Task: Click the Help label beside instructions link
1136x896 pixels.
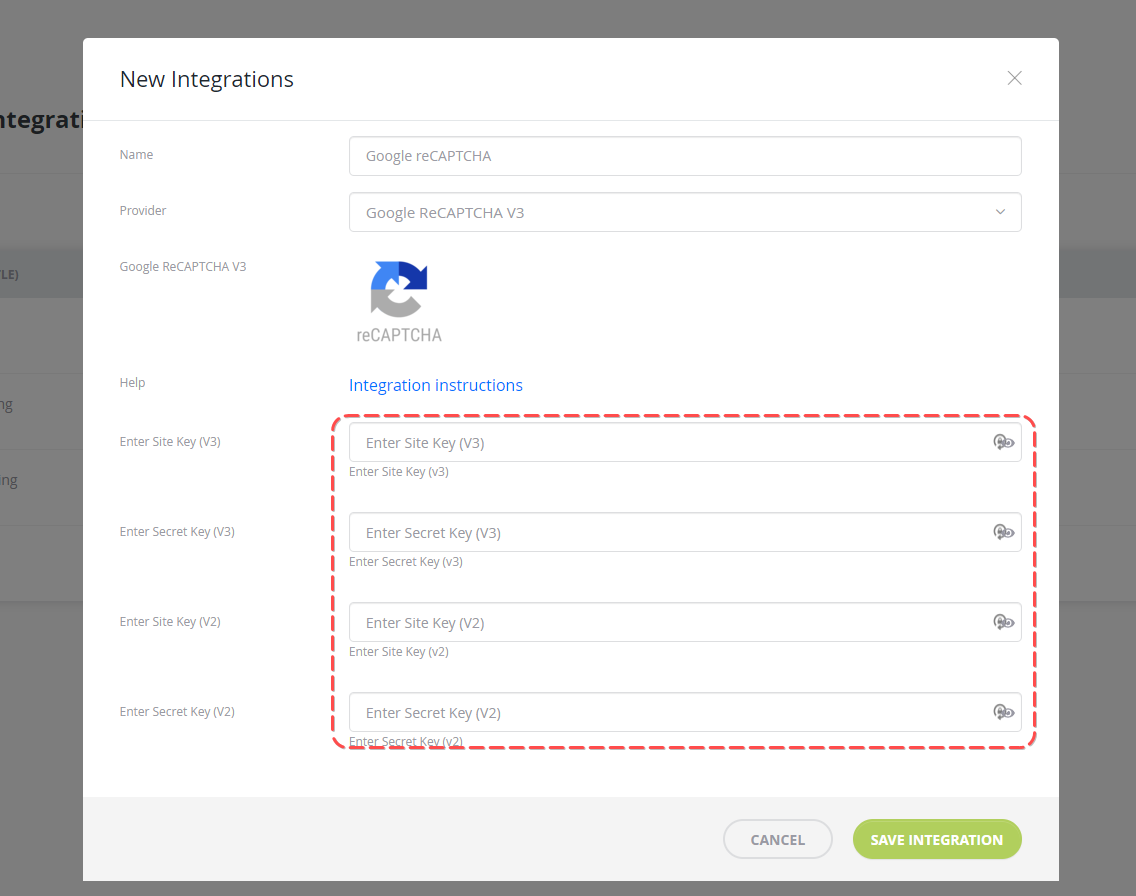Action: tap(133, 382)
